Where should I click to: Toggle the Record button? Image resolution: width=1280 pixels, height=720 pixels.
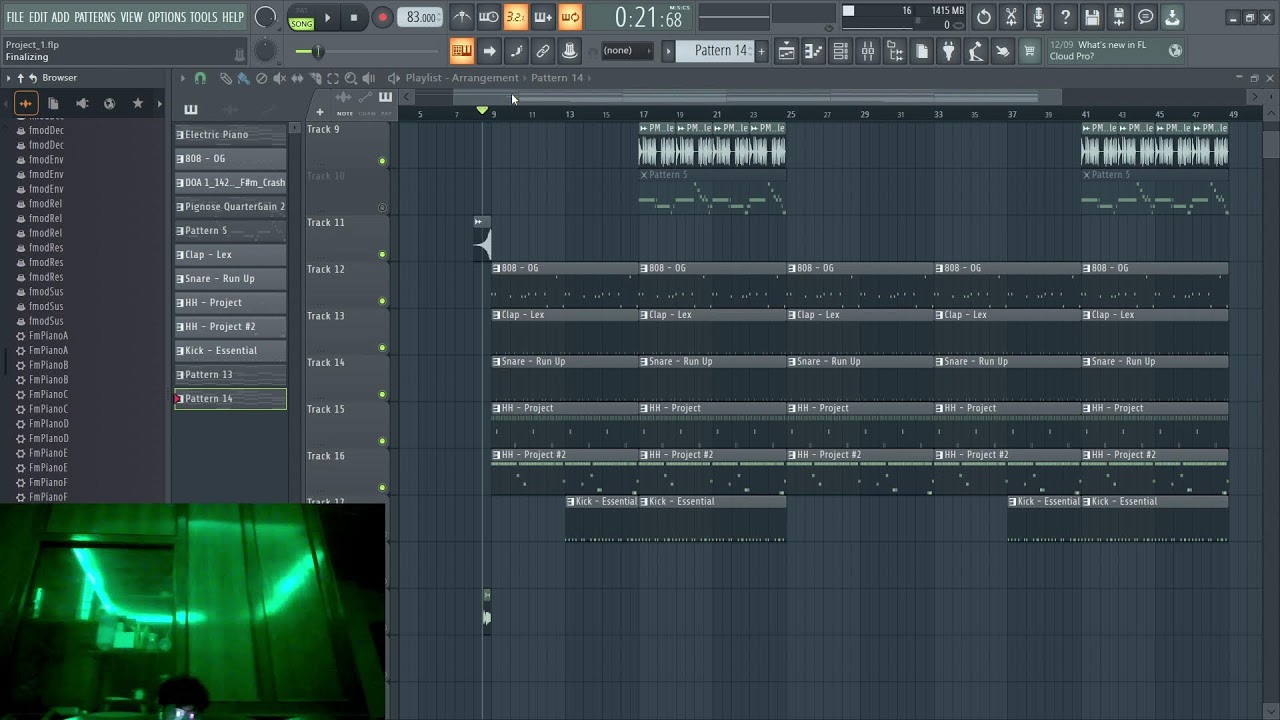[x=382, y=17]
